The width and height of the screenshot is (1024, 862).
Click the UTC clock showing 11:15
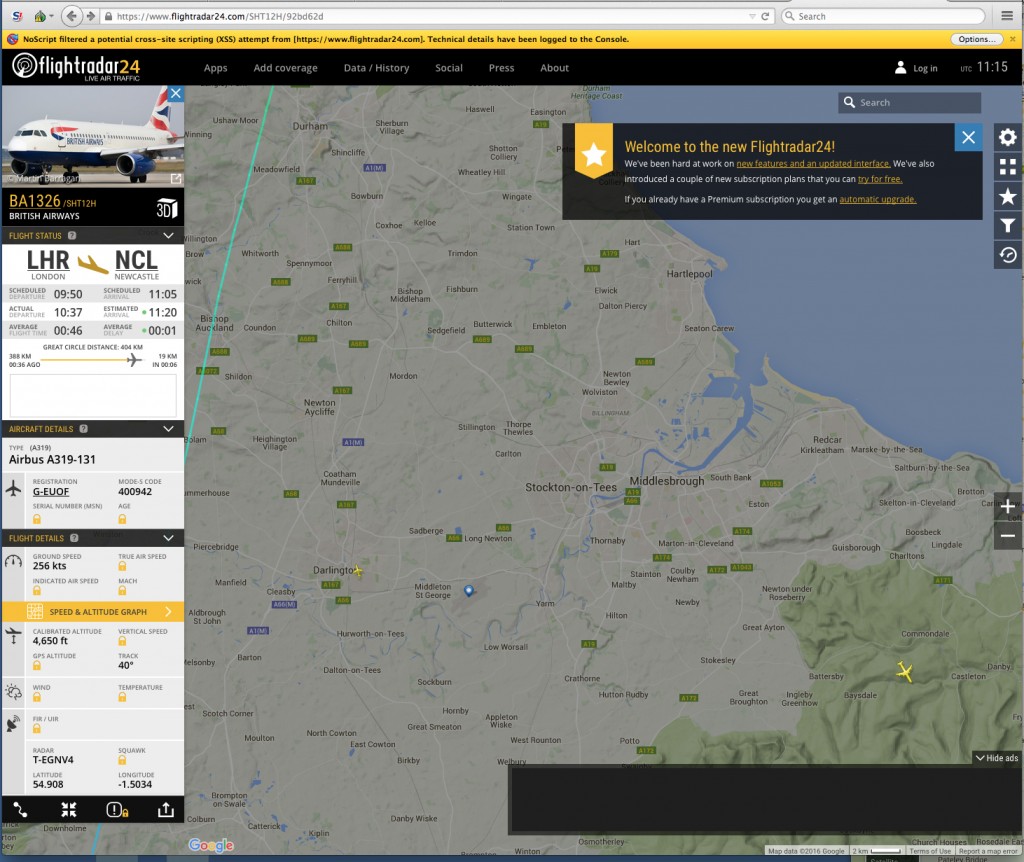pyautogui.click(x=984, y=67)
